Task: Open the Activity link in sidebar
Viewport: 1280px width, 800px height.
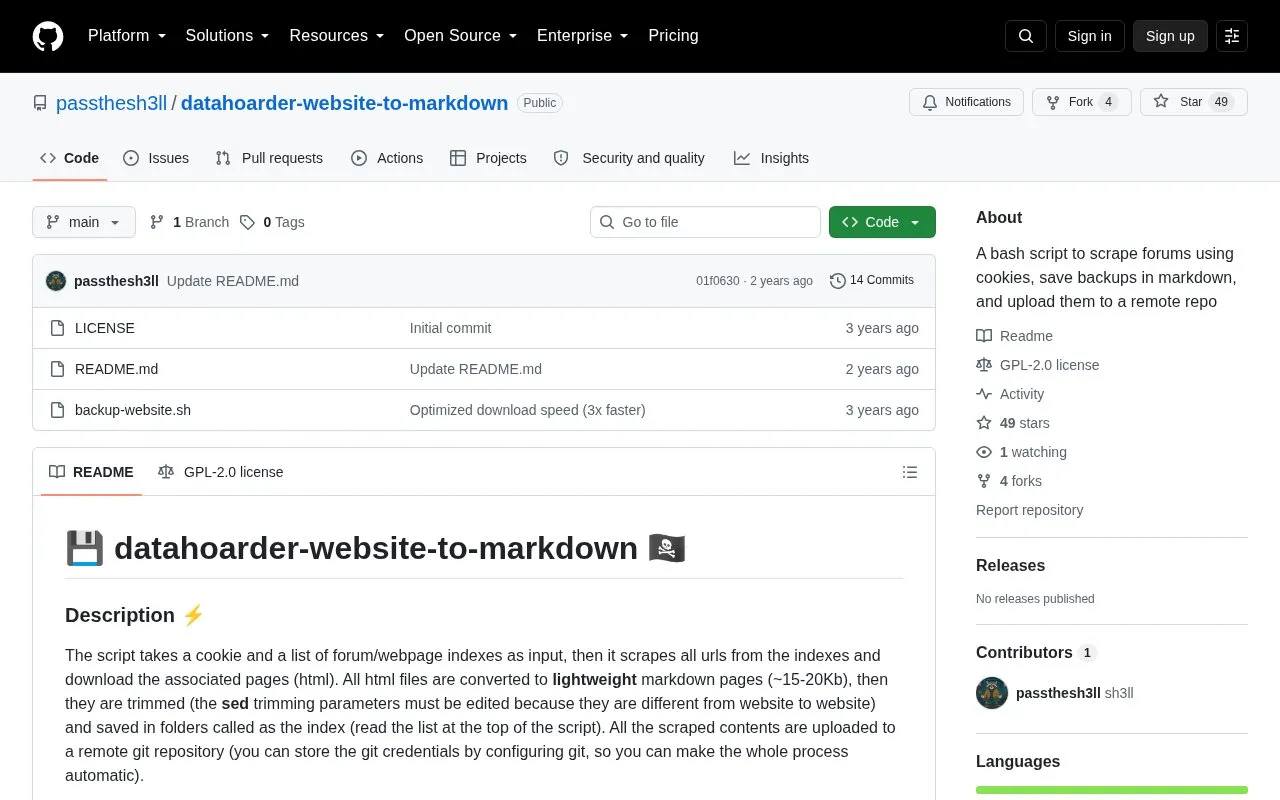Action: [1010, 394]
